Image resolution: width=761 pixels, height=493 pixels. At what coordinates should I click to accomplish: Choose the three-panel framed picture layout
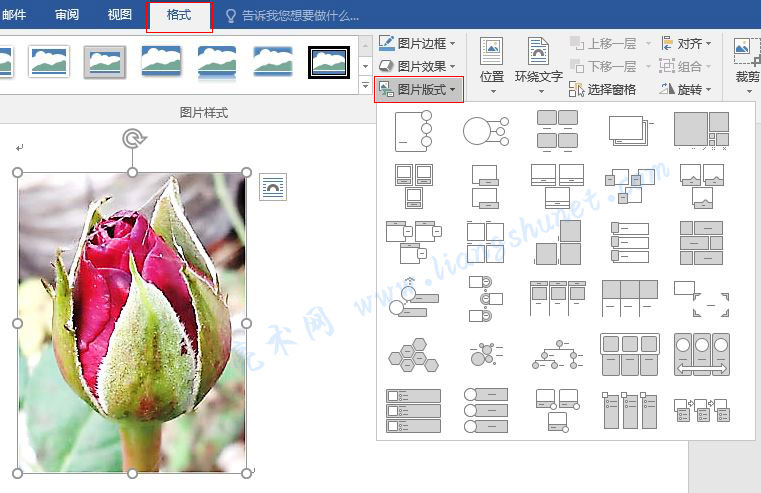[630, 355]
